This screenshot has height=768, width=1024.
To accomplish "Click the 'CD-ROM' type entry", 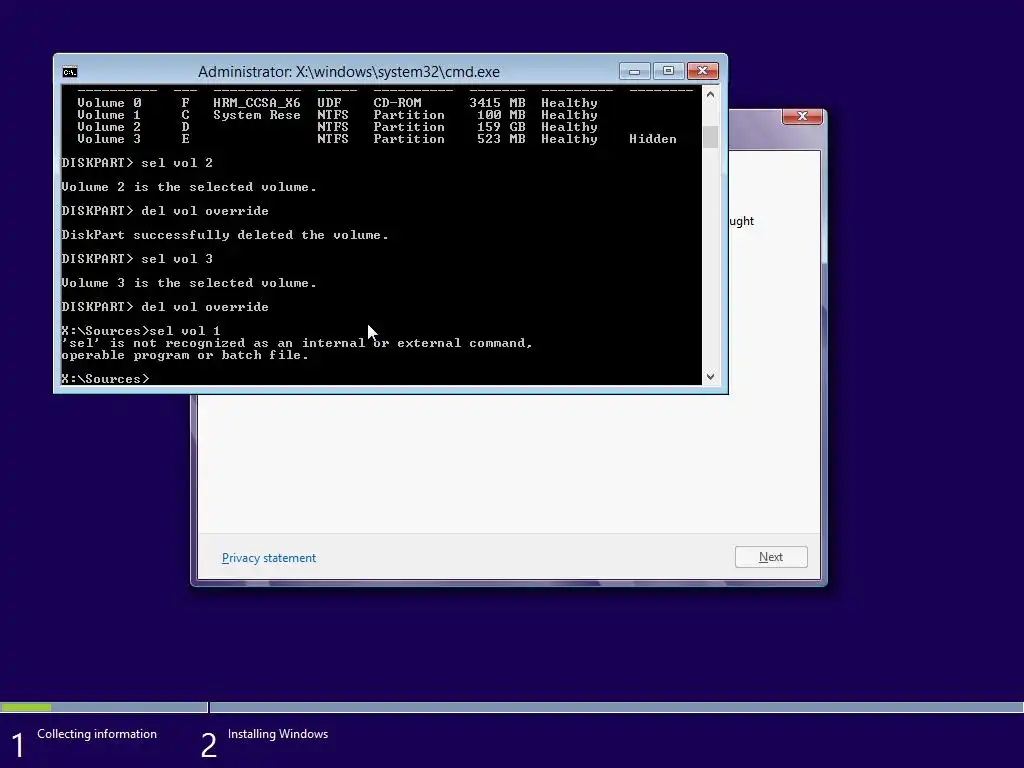I will coord(397,103).
